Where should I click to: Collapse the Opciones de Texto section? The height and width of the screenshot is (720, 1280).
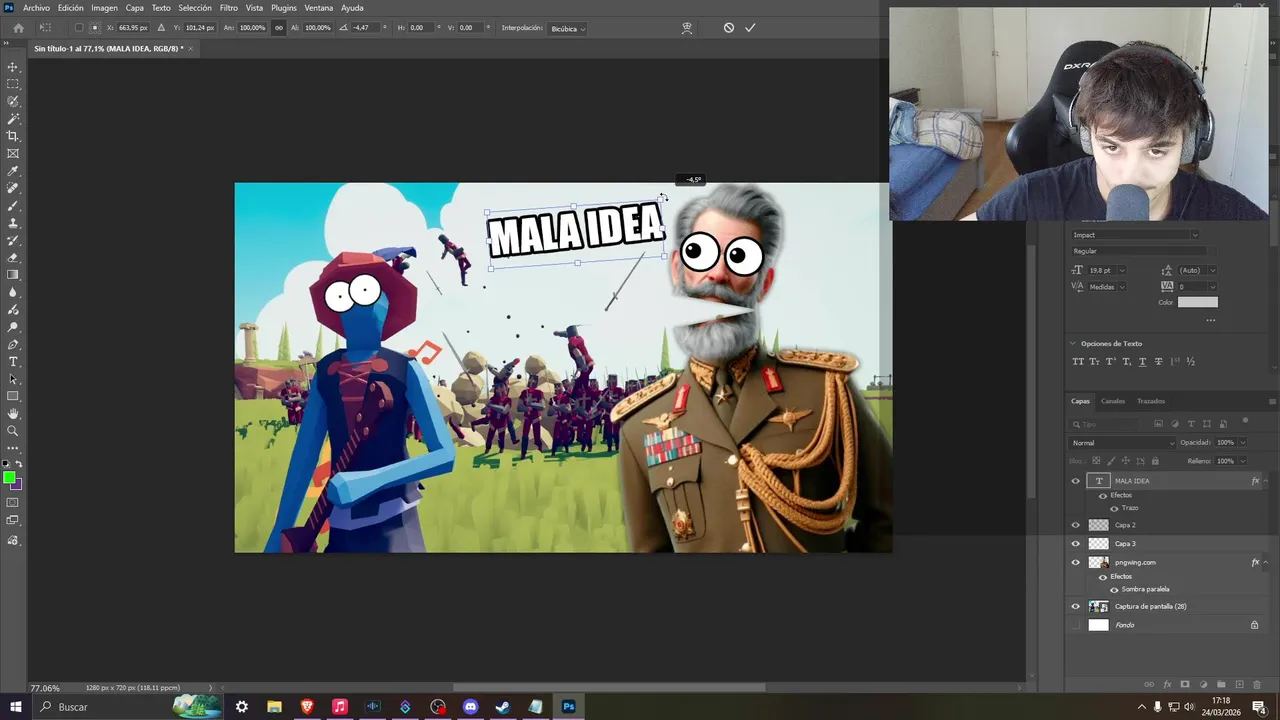pyautogui.click(x=1074, y=344)
